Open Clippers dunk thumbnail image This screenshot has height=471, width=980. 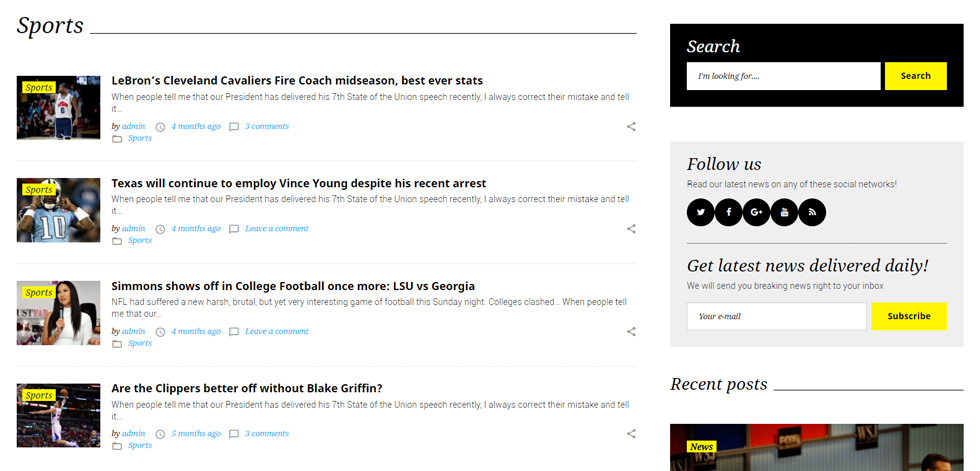point(58,415)
